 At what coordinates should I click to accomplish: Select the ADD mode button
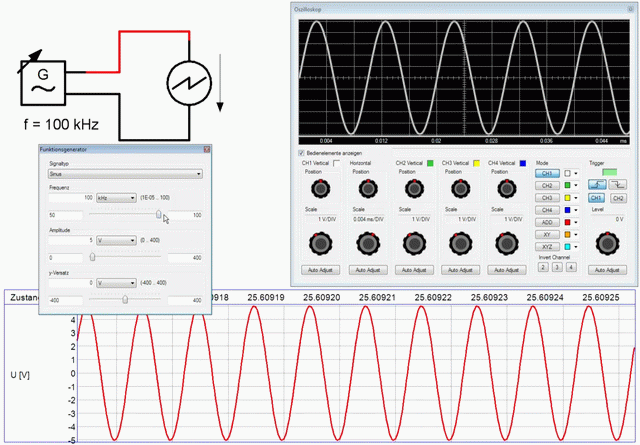(547, 222)
